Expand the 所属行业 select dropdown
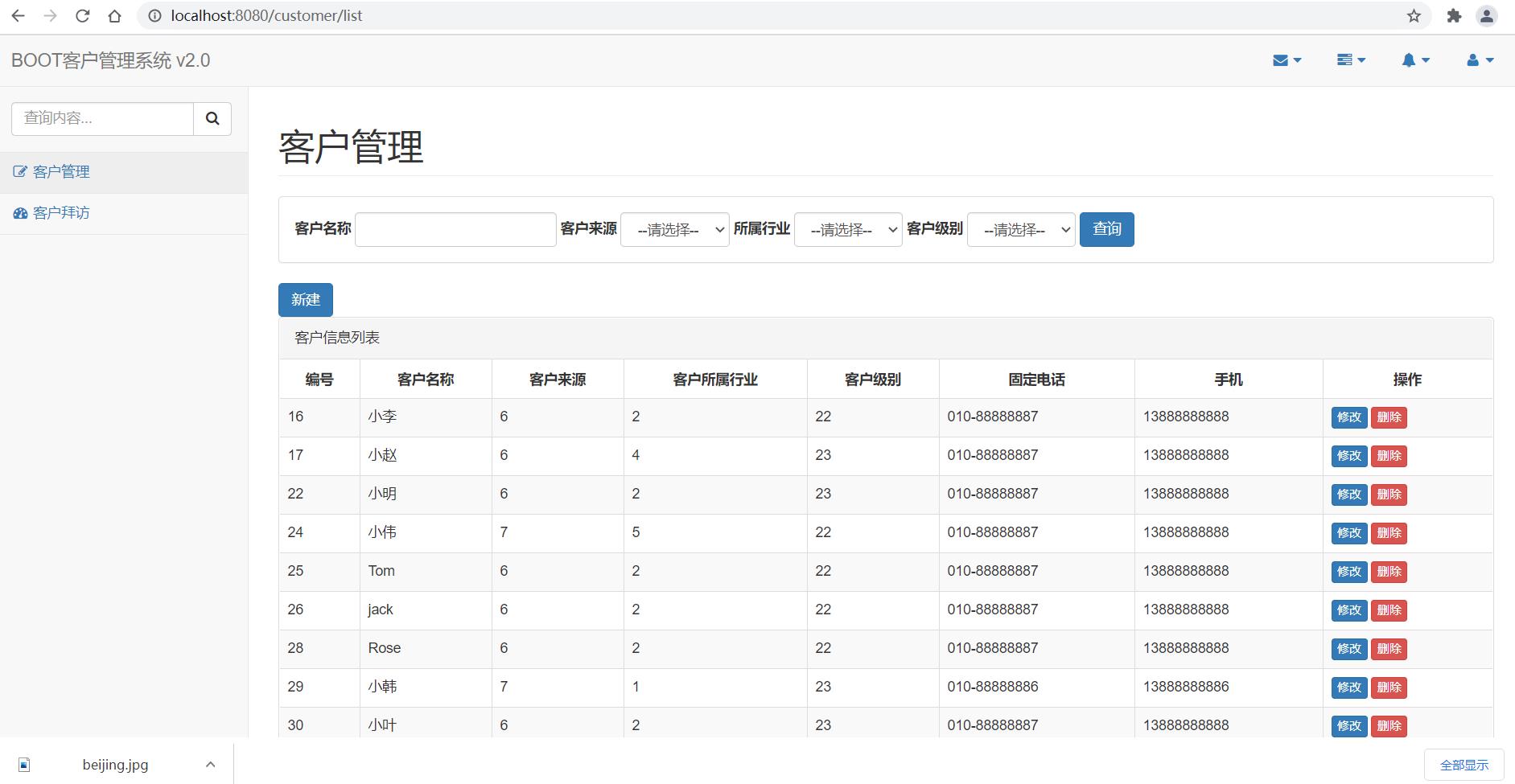The width and height of the screenshot is (1515, 784). [848, 229]
